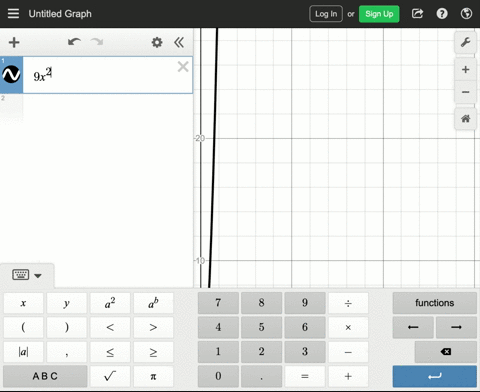Redo the change
The height and width of the screenshot is (392, 480).
(x=97, y=42)
